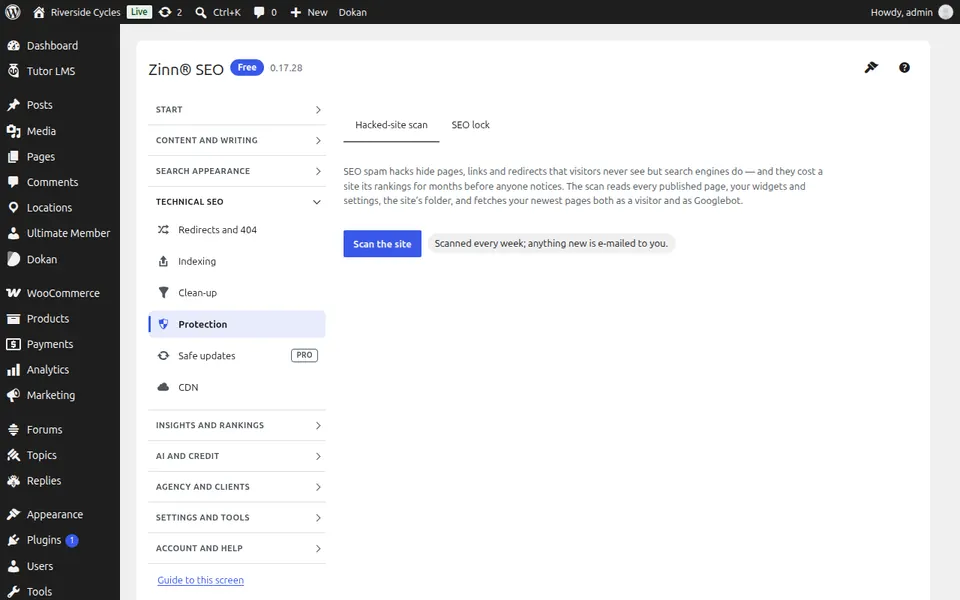Expand the AI and Credit section

(x=237, y=456)
